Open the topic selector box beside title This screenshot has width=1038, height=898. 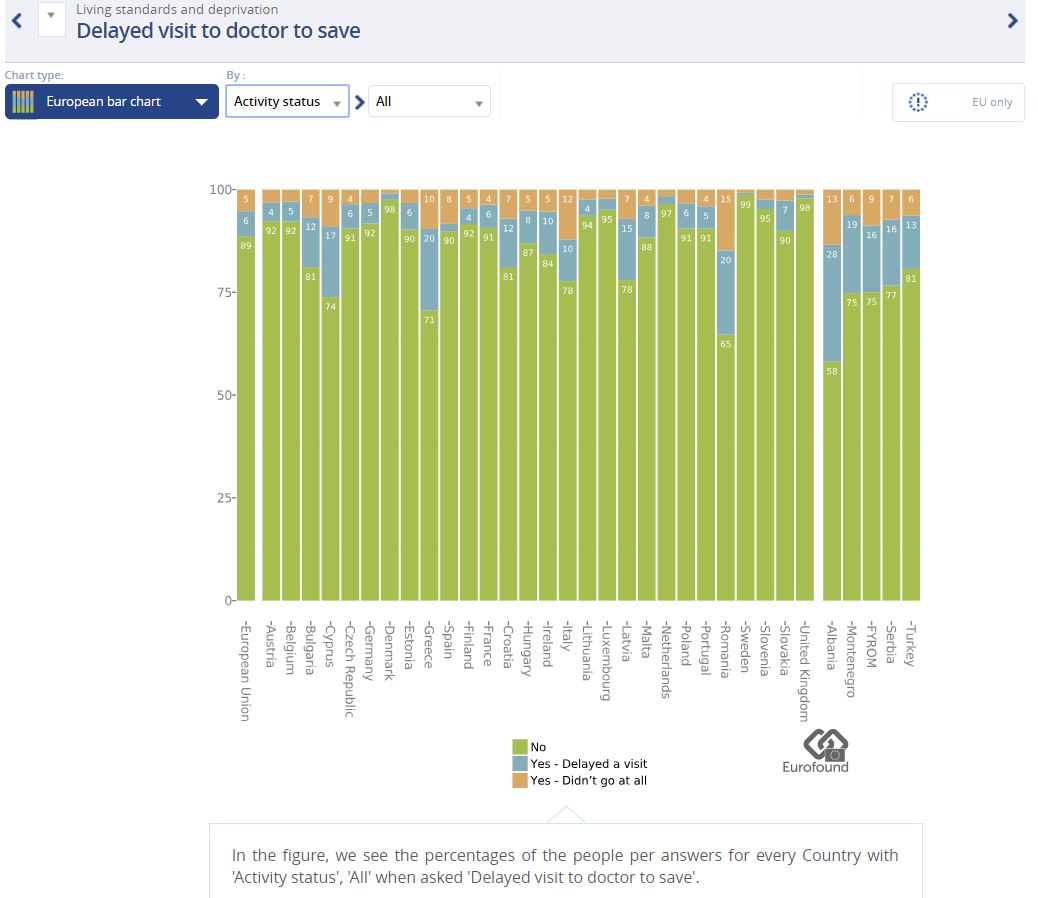[52, 18]
